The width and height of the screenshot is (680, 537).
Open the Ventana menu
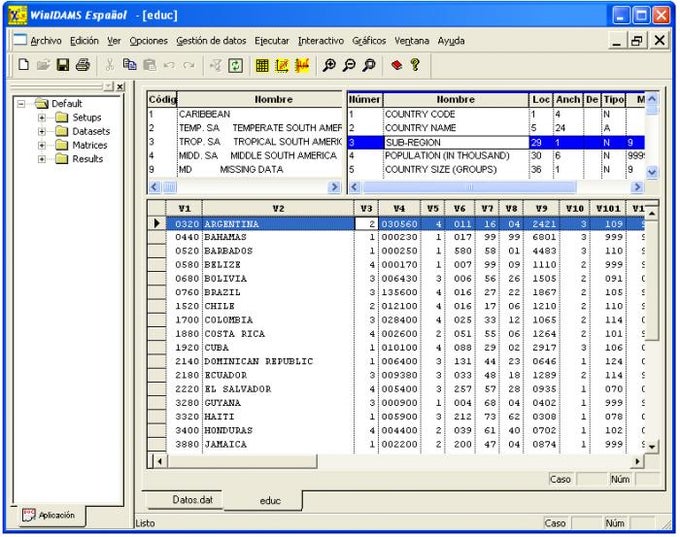pos(412,41)
